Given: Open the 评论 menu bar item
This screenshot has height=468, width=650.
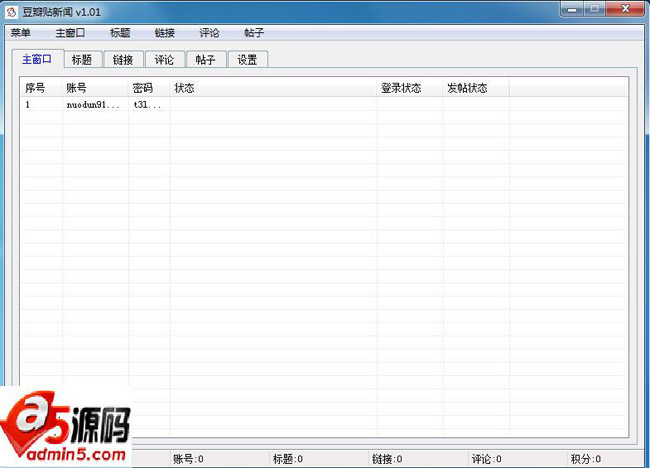Looking at the screenshot, I should 209,33.
